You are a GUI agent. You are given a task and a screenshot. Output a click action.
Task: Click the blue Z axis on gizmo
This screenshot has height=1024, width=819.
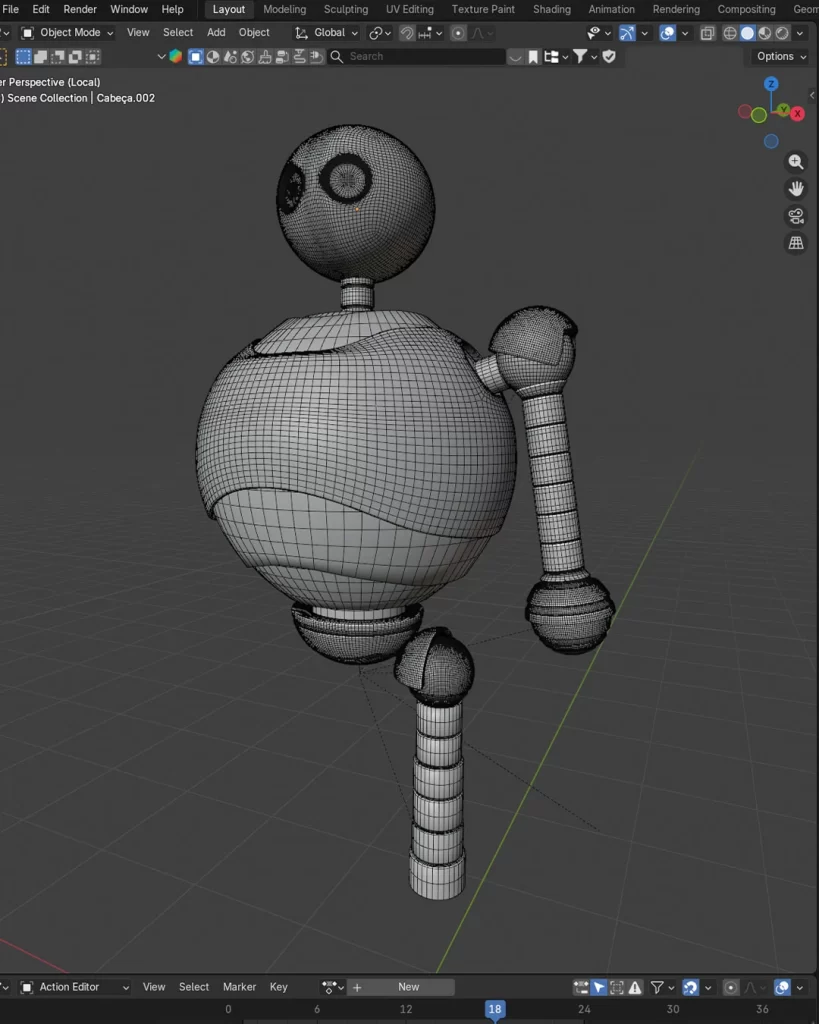click(771, 84)
